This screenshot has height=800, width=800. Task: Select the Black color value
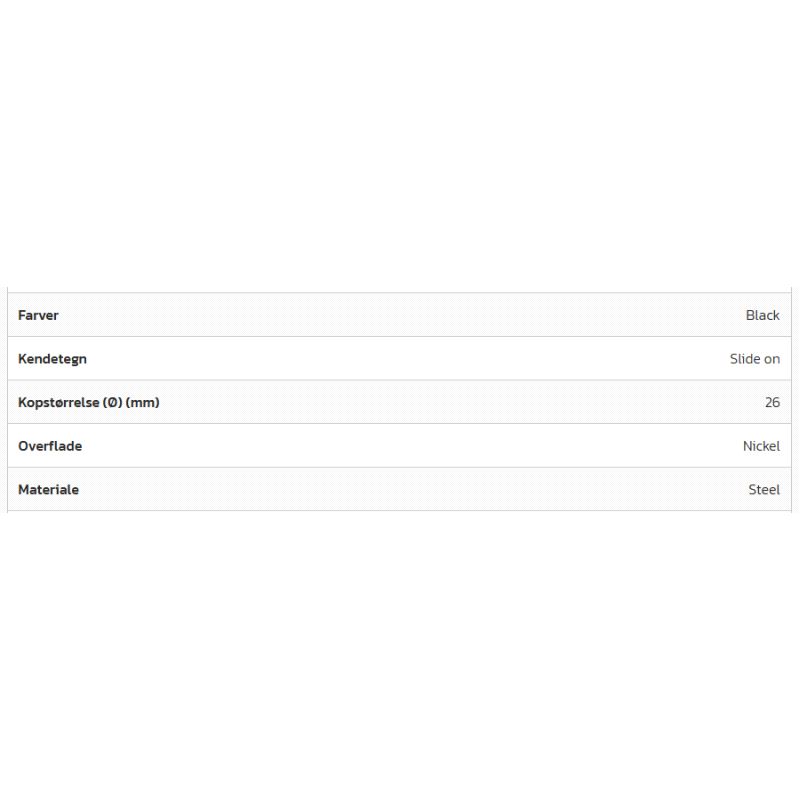coord(762,315)
